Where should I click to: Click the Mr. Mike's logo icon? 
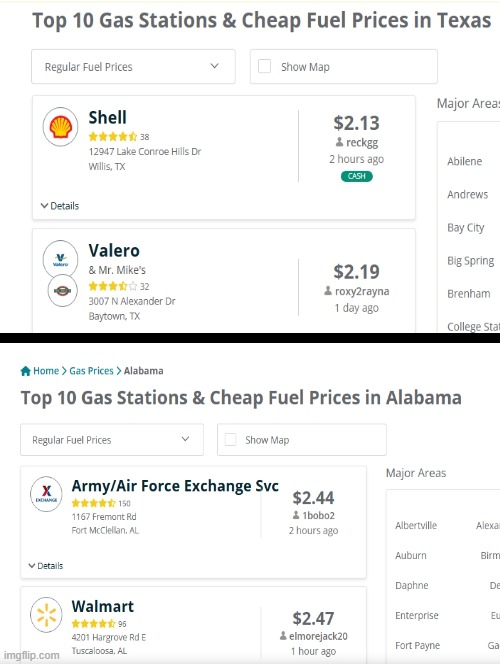click(62, 290)
